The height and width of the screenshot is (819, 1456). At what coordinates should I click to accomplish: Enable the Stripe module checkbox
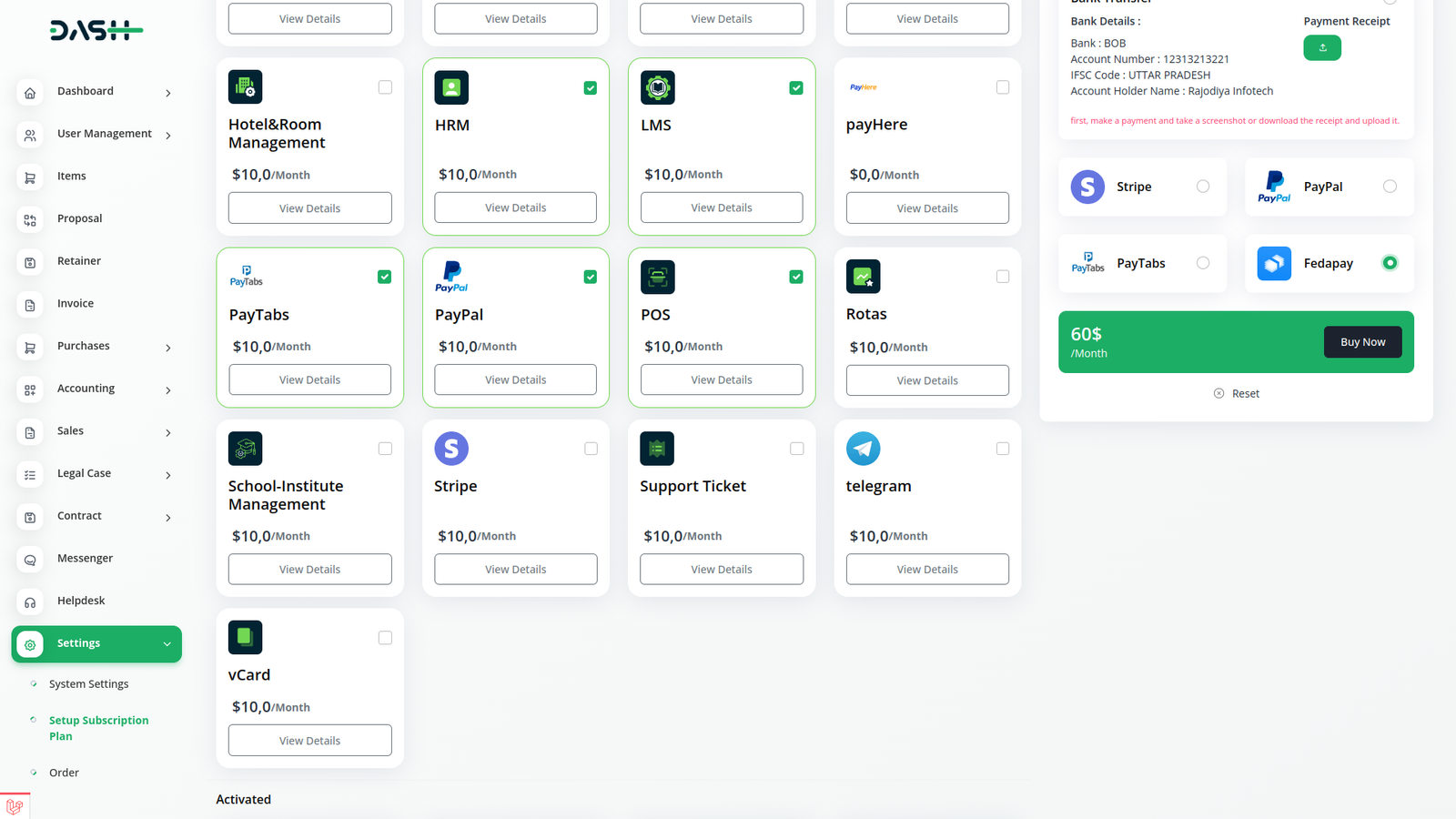coord(591,449)
